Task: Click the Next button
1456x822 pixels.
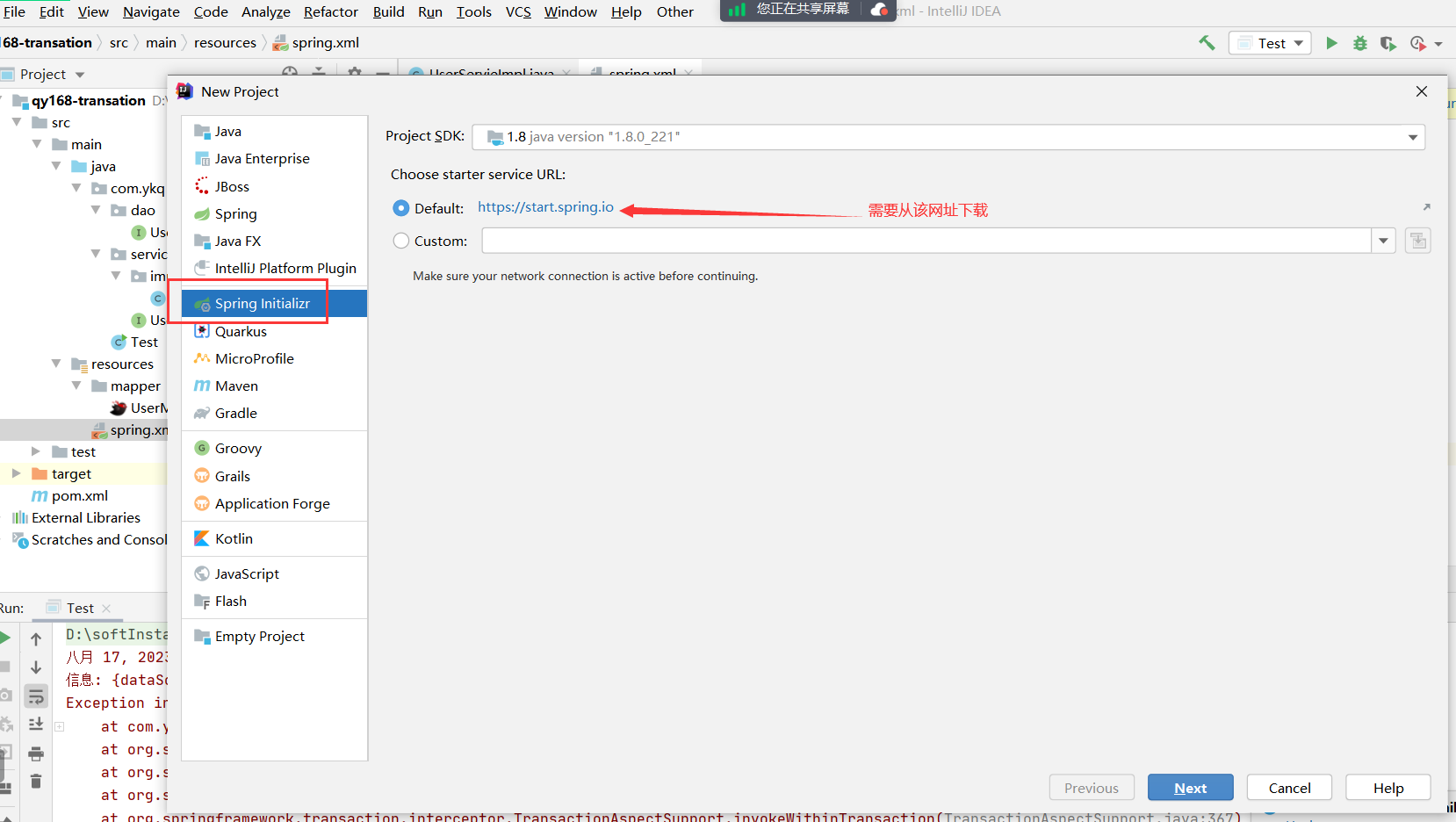Action: click(x=1191, y=788)
